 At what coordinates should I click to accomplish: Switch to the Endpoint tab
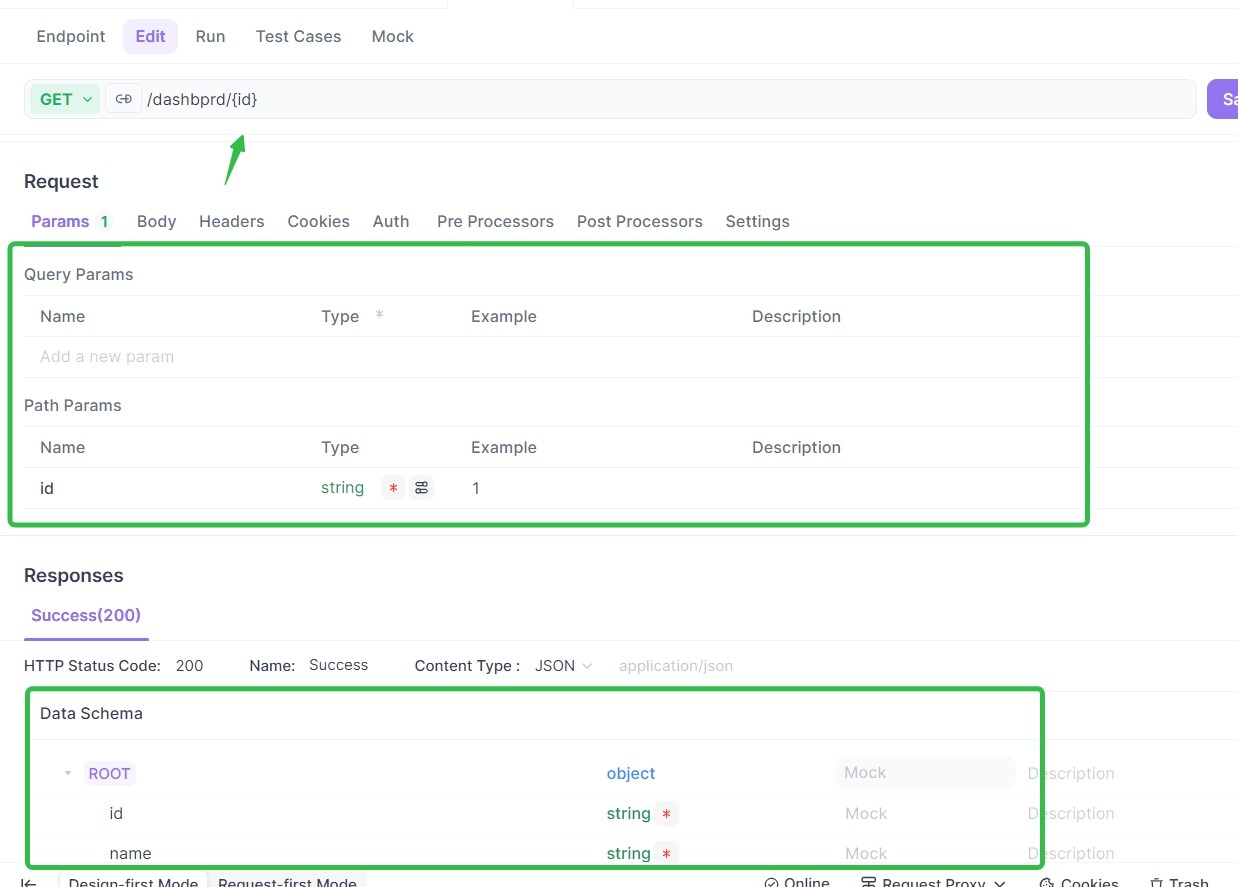pos(71,36)
